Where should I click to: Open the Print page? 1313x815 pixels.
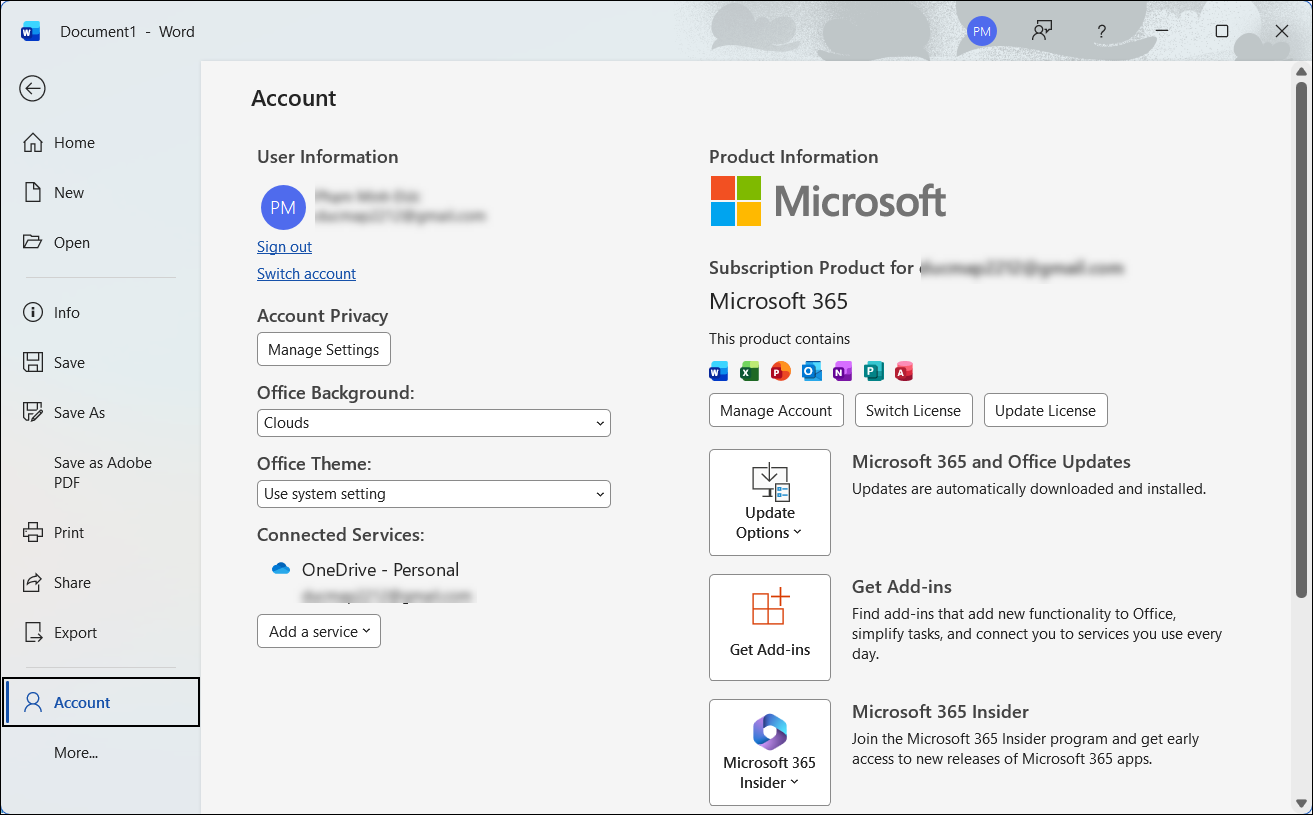pos(100,533)
